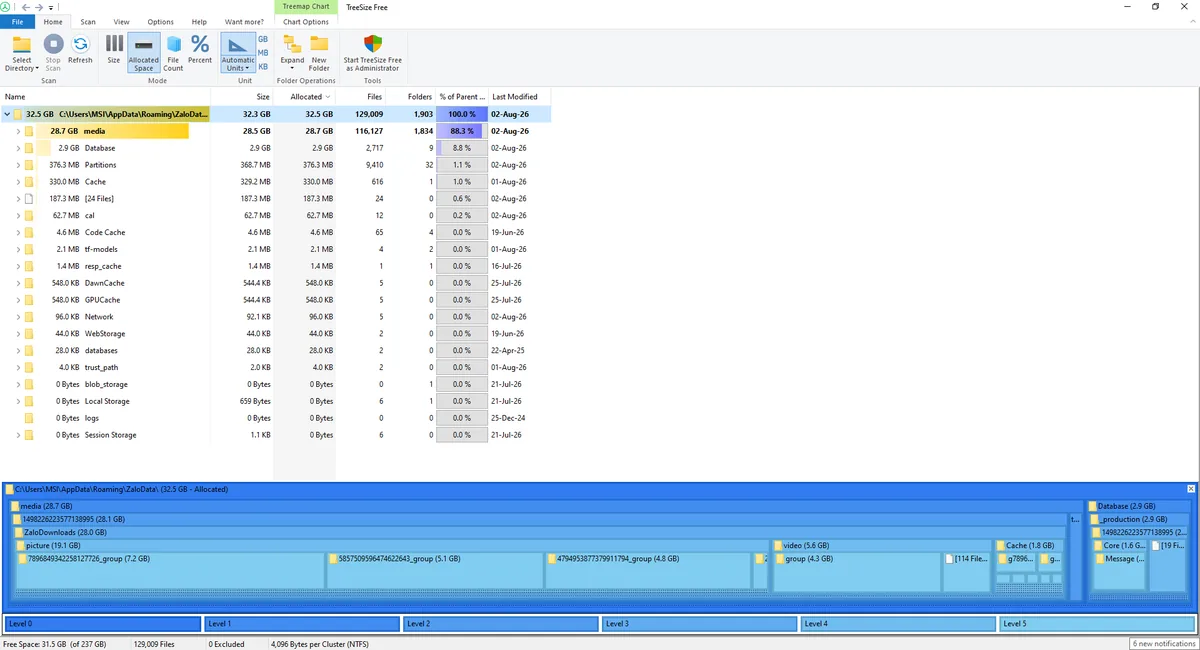This screenshot has height=650, width=1200.
Task: Sort by the Size column header
Action: coord(243,97)
